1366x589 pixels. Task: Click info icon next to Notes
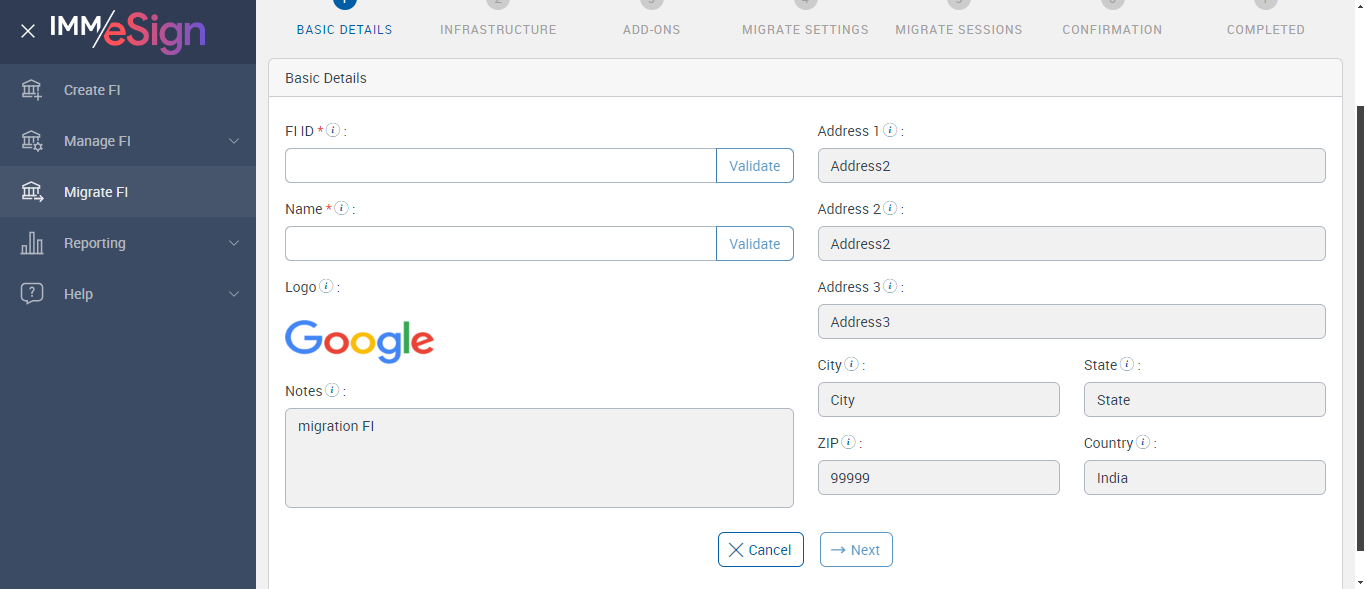[332, 391]
